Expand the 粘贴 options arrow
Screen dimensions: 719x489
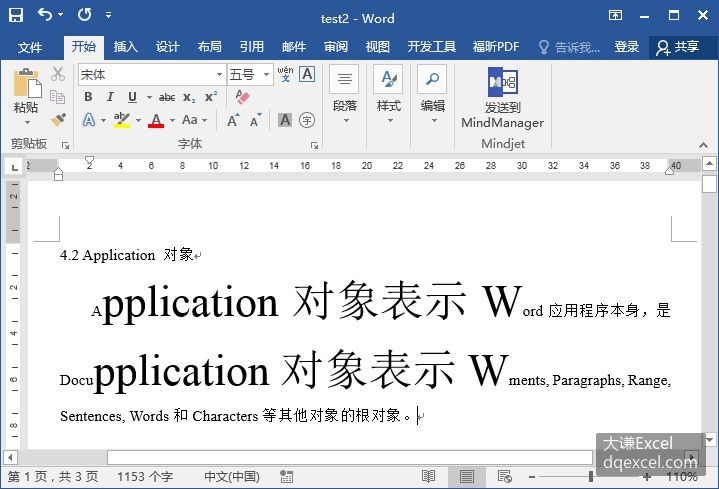[x=27, y=122]
